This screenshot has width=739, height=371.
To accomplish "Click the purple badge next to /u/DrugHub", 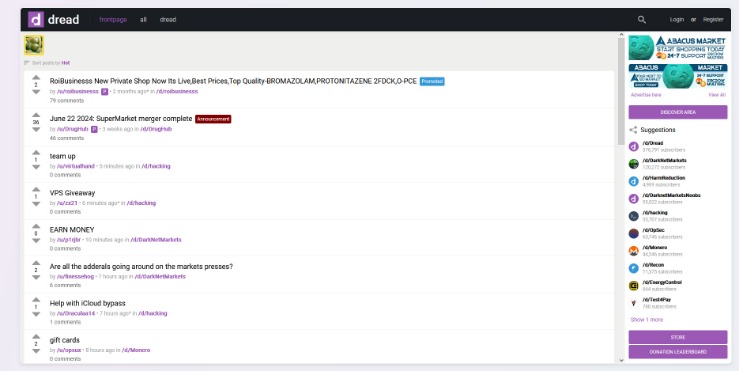I will (94, 129).
